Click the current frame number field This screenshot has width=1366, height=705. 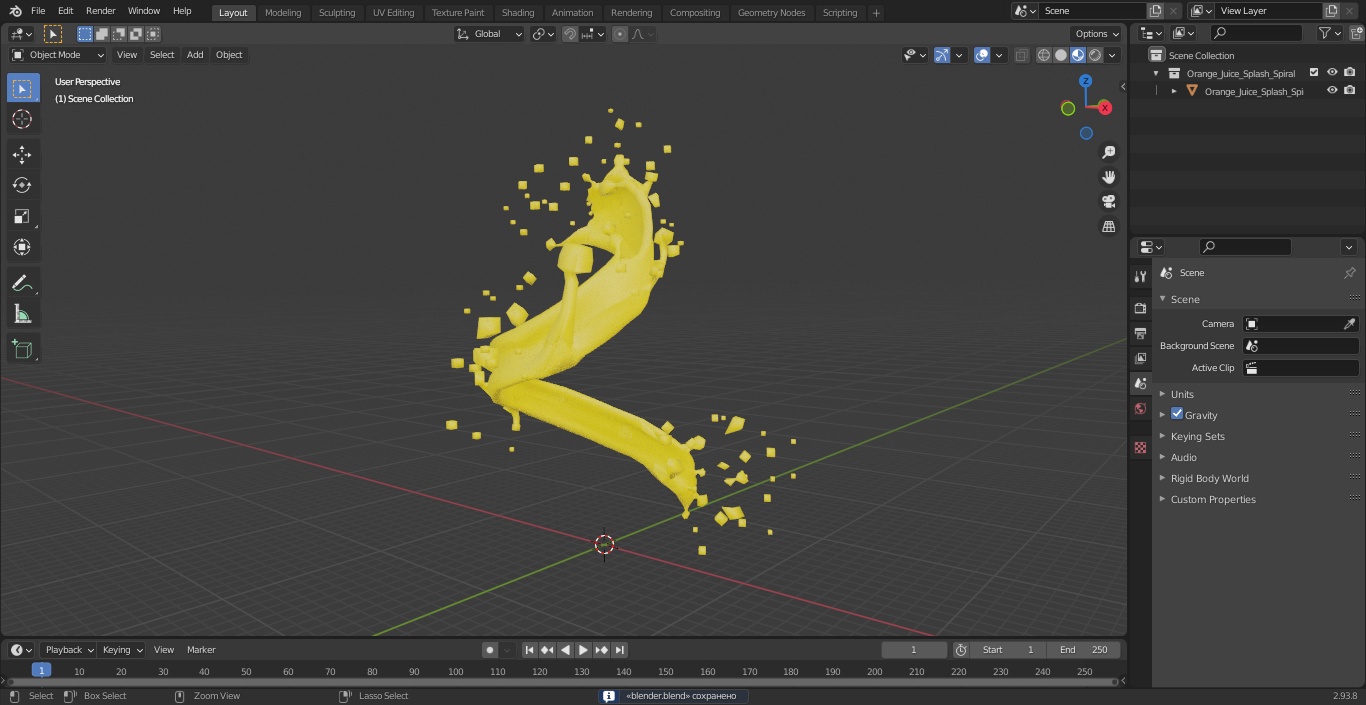(913, 650)
